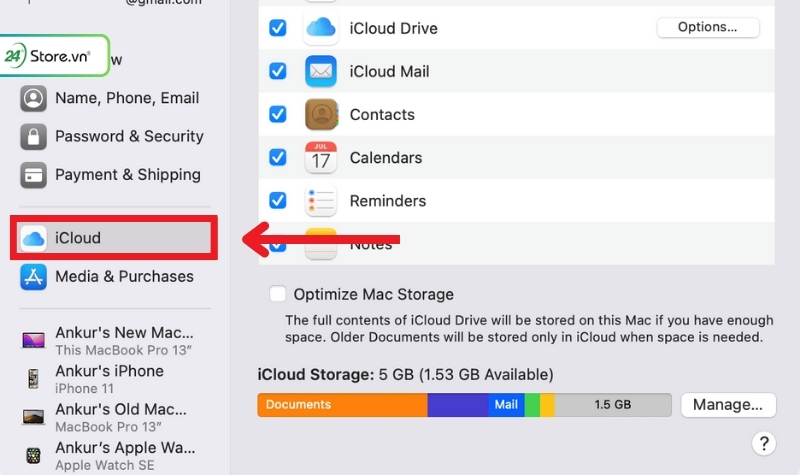Click the gray 1.5 GB free segment

(x=613, y=405)
